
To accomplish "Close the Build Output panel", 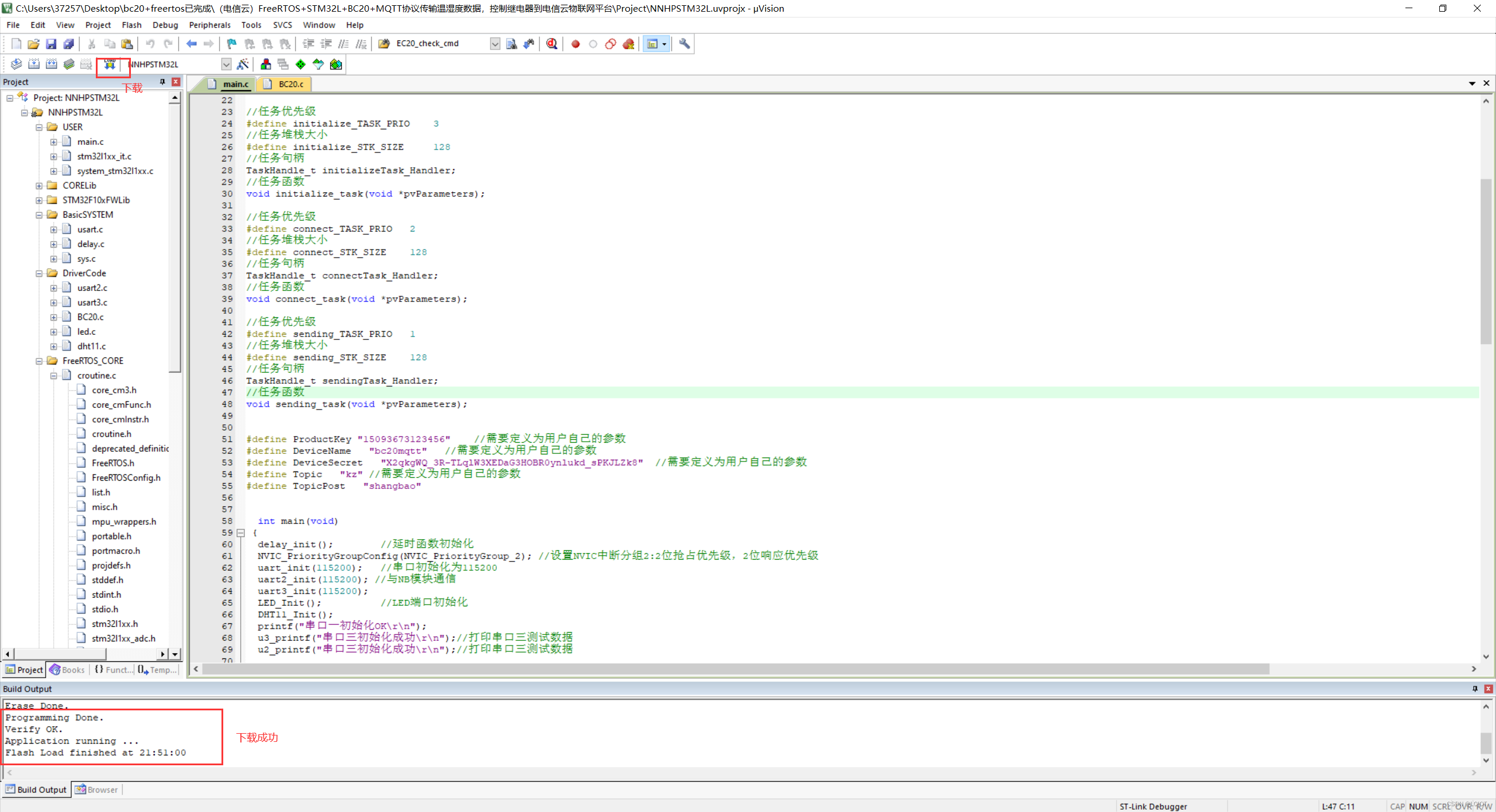I will 1488,689.
